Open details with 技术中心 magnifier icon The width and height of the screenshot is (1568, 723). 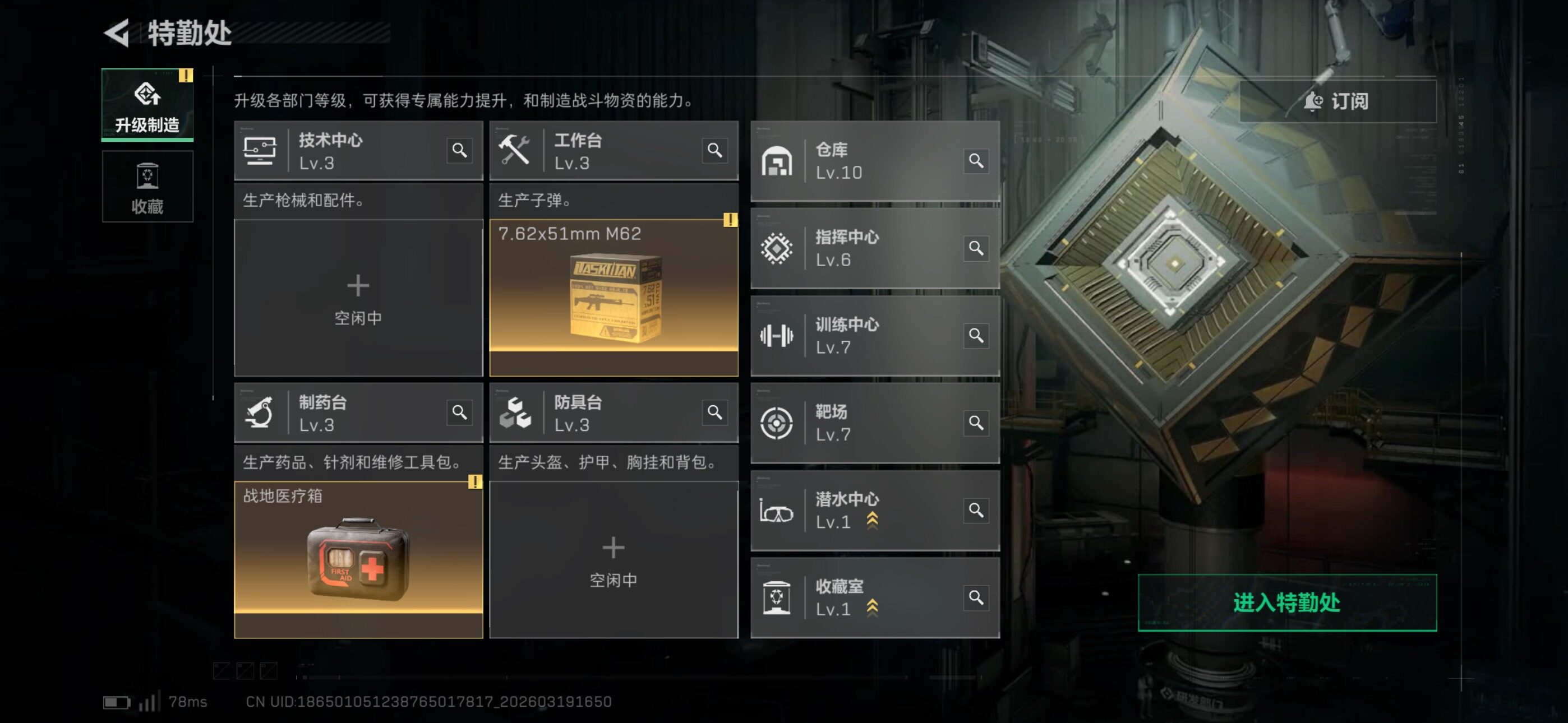coord(459,150)
